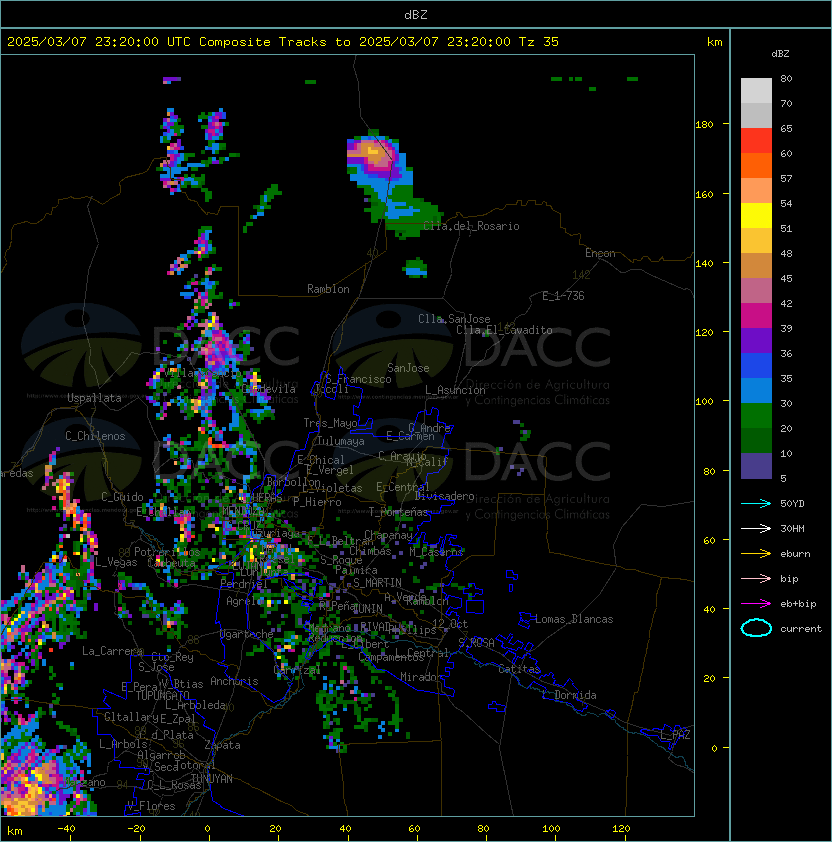Pick the bright green 20-30 dBZ legend swatch
Viewport: 832px width, 842px height.
(x=756, y=416)
